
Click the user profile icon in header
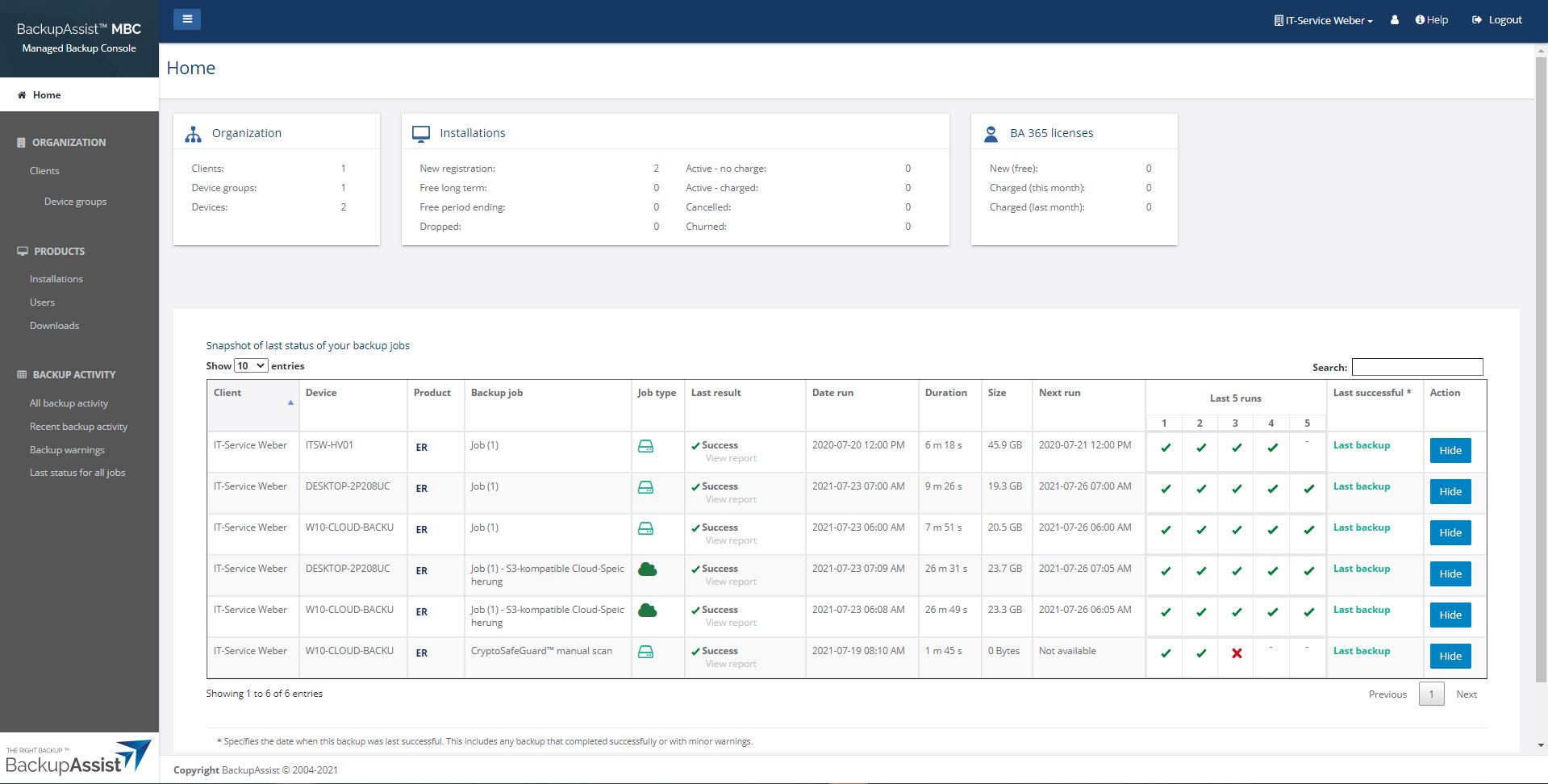(x=1394, y=20)
